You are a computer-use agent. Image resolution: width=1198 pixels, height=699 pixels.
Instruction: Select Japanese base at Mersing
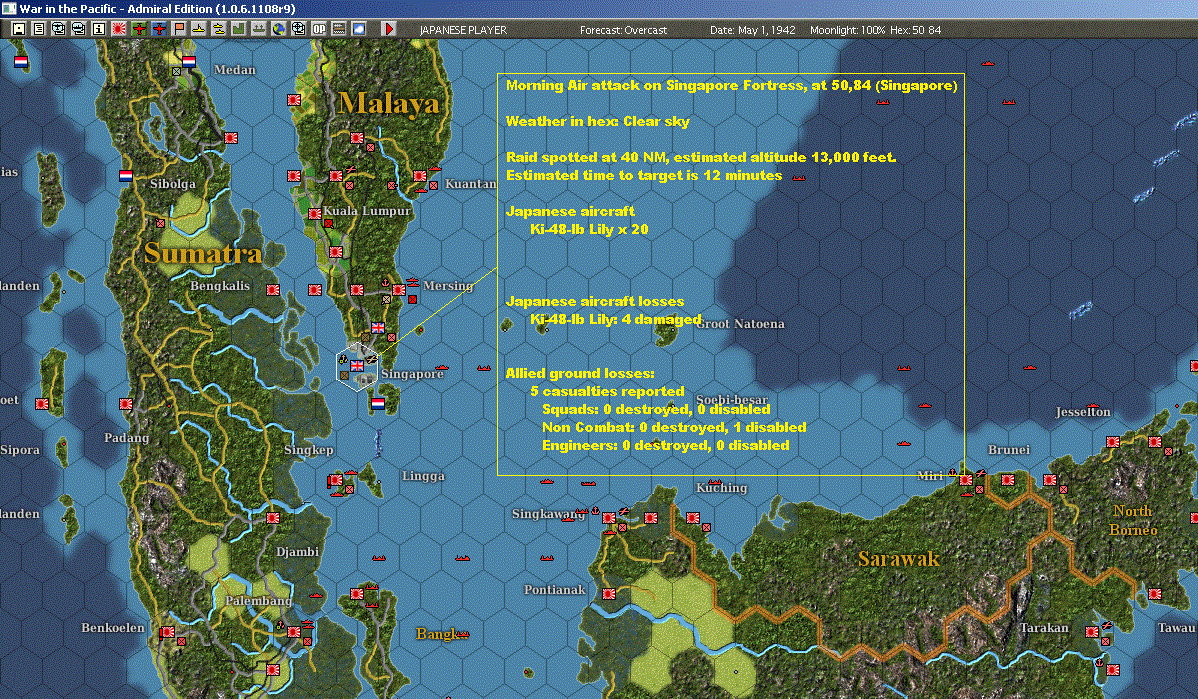(x=399, y=290)
